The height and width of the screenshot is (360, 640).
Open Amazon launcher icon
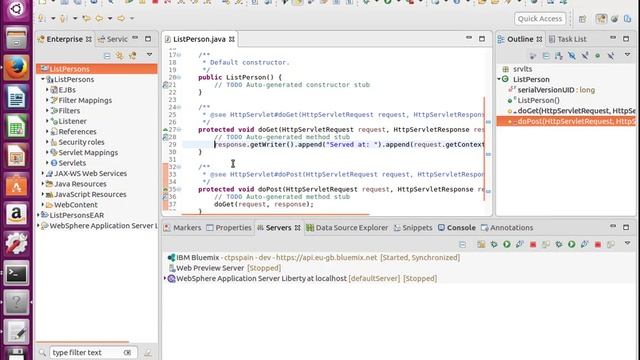point(16,215)
